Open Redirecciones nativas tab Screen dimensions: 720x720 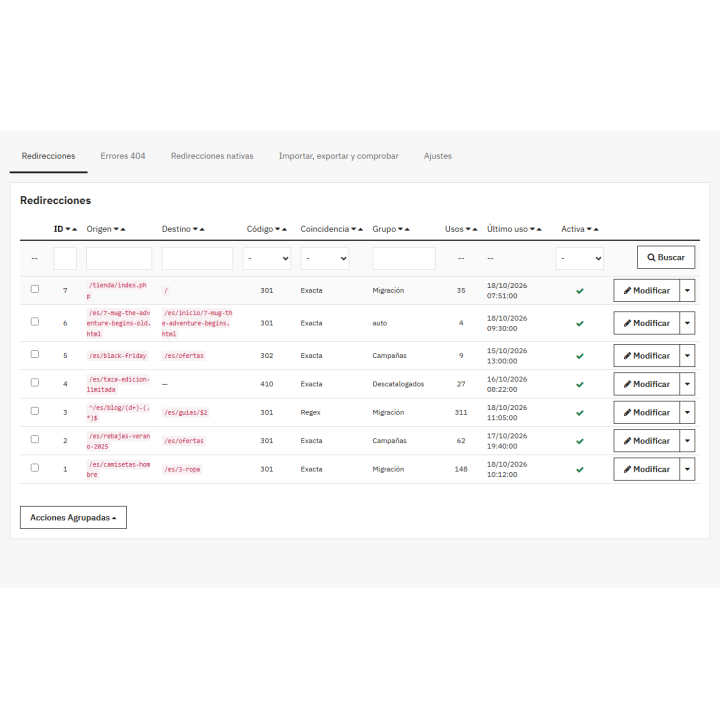(212, 156)
